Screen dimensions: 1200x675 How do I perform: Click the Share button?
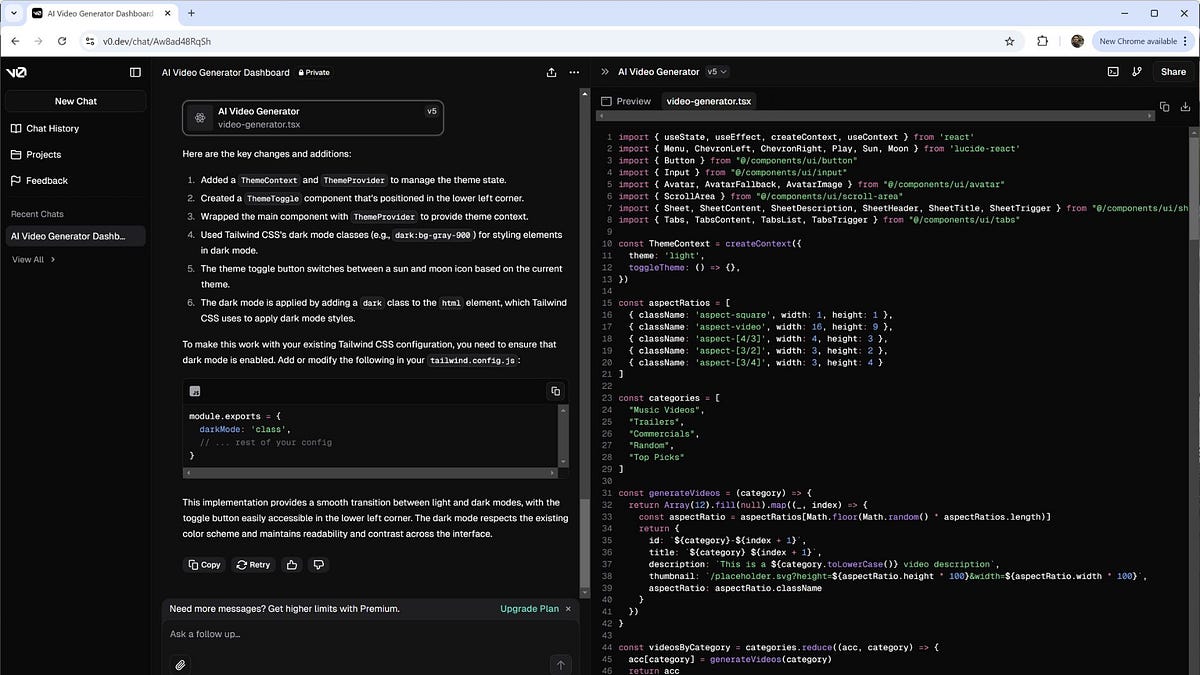click(x=1173, y=72)
